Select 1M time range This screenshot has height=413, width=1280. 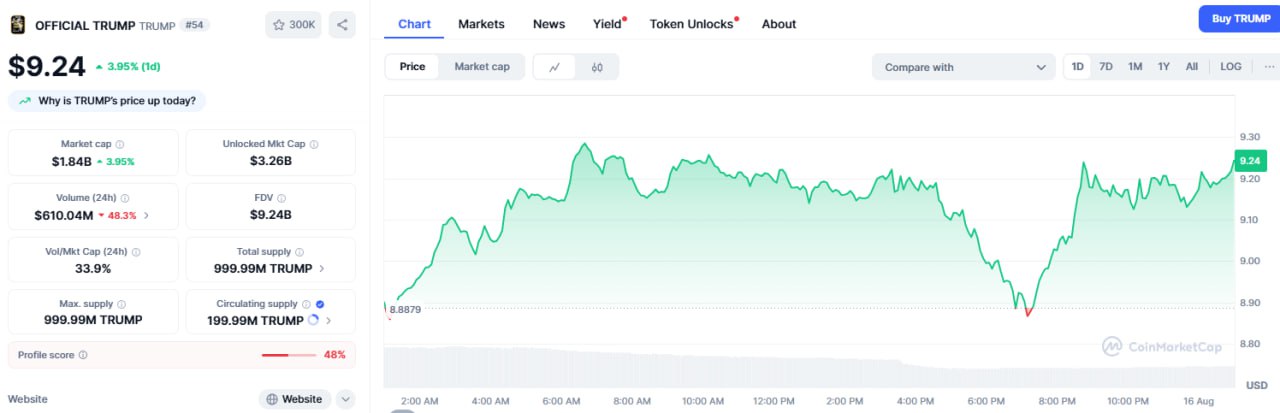click(x=1135, y=67)
